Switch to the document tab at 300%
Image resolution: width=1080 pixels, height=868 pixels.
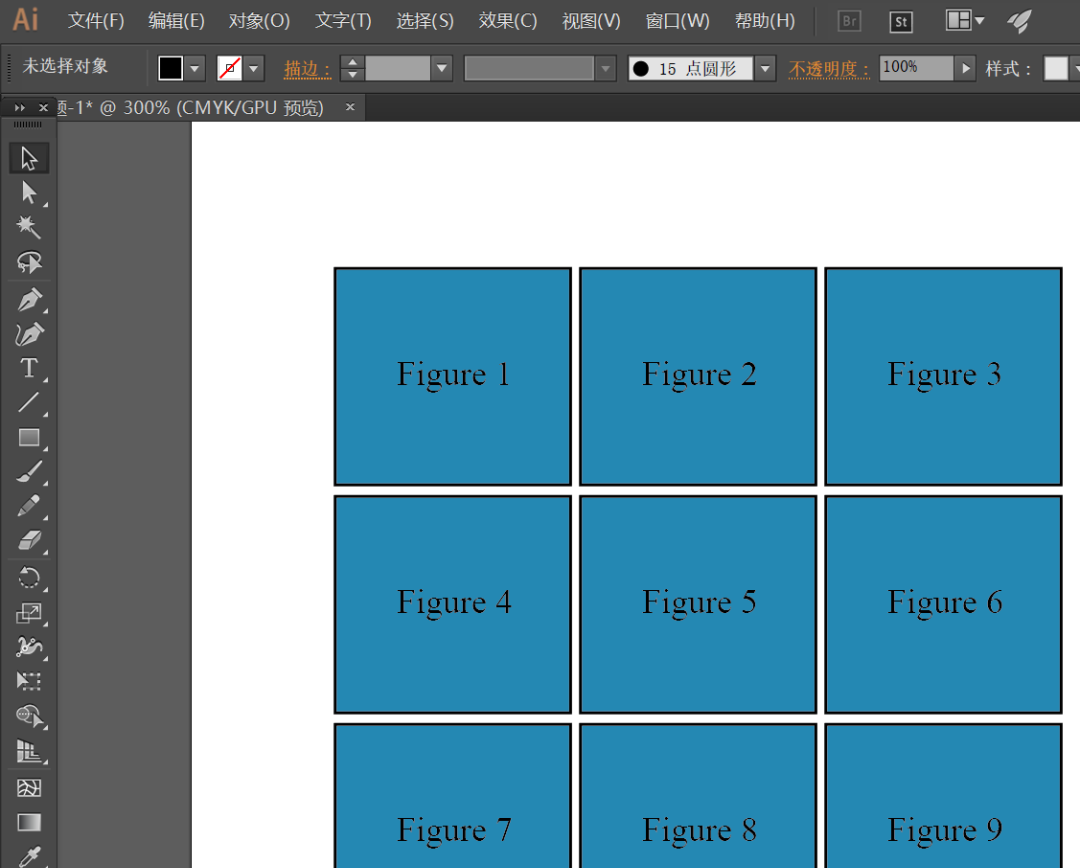[x=191, y=107]
